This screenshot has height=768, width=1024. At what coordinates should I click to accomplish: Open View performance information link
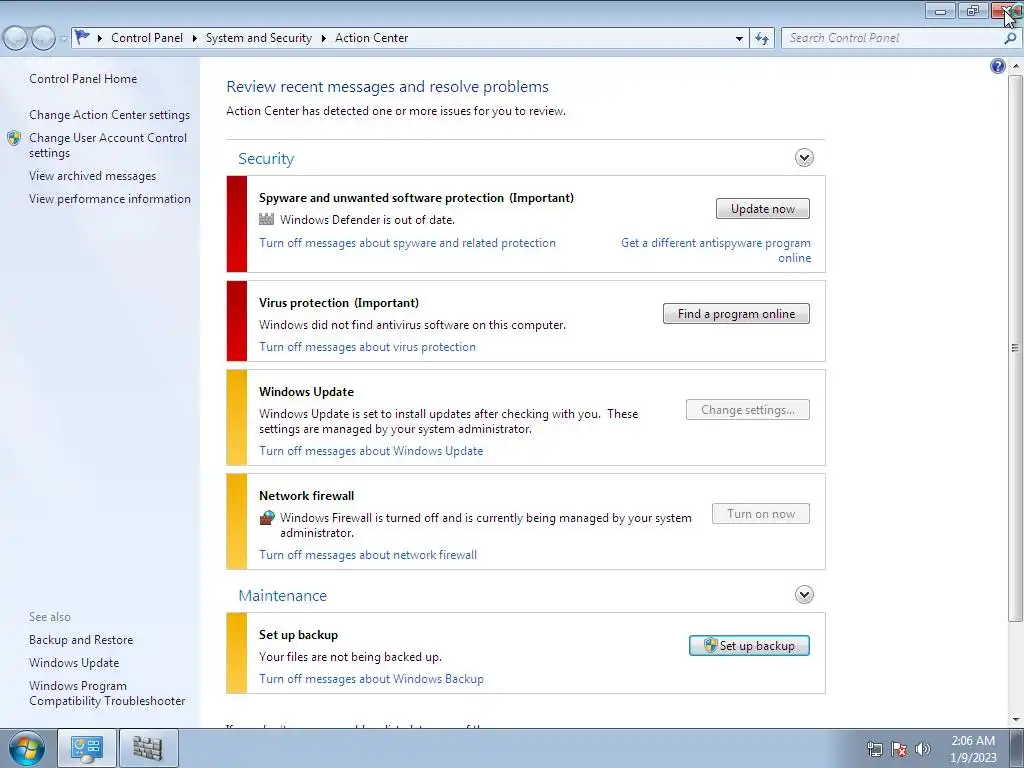110,199
